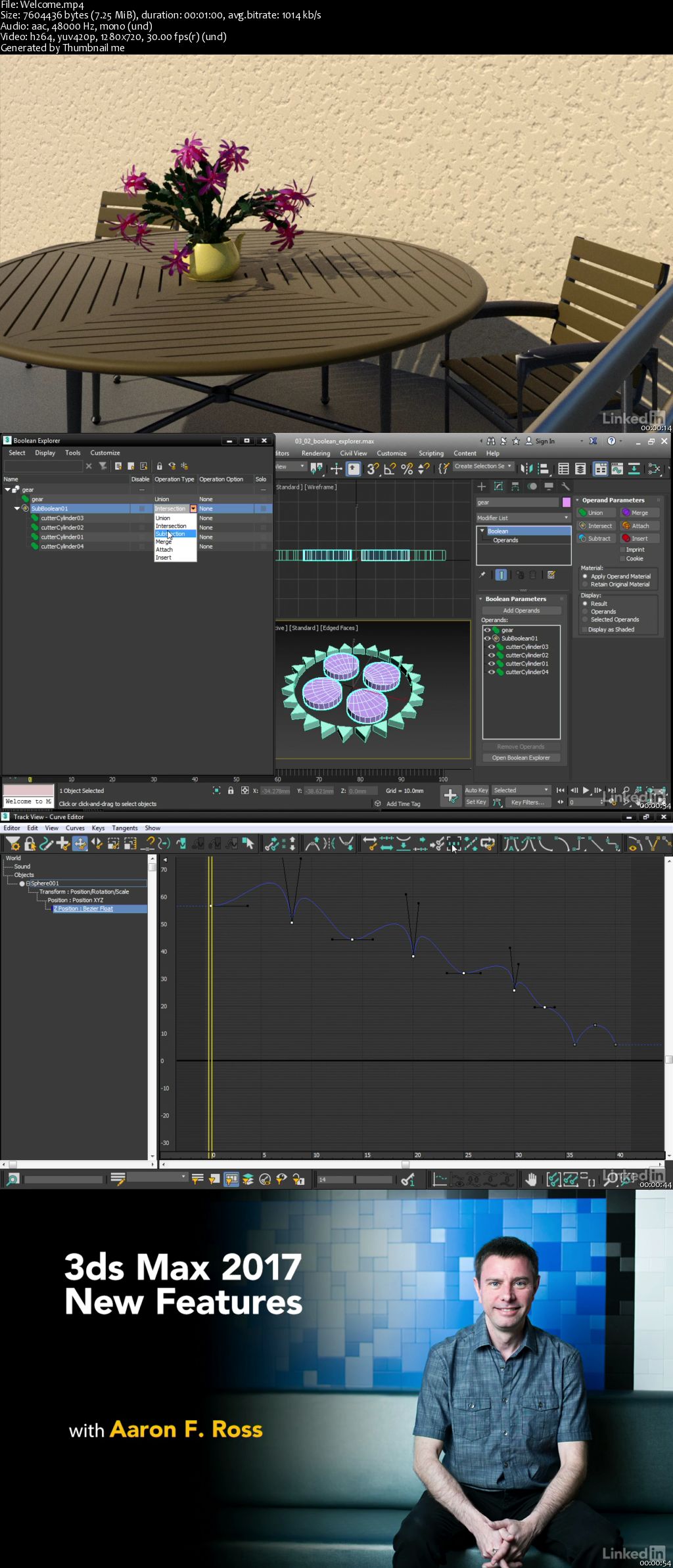The image size is (673, 1568).
Task: Collapse Boolean Parameters rollout
Action: click(480, 598)
